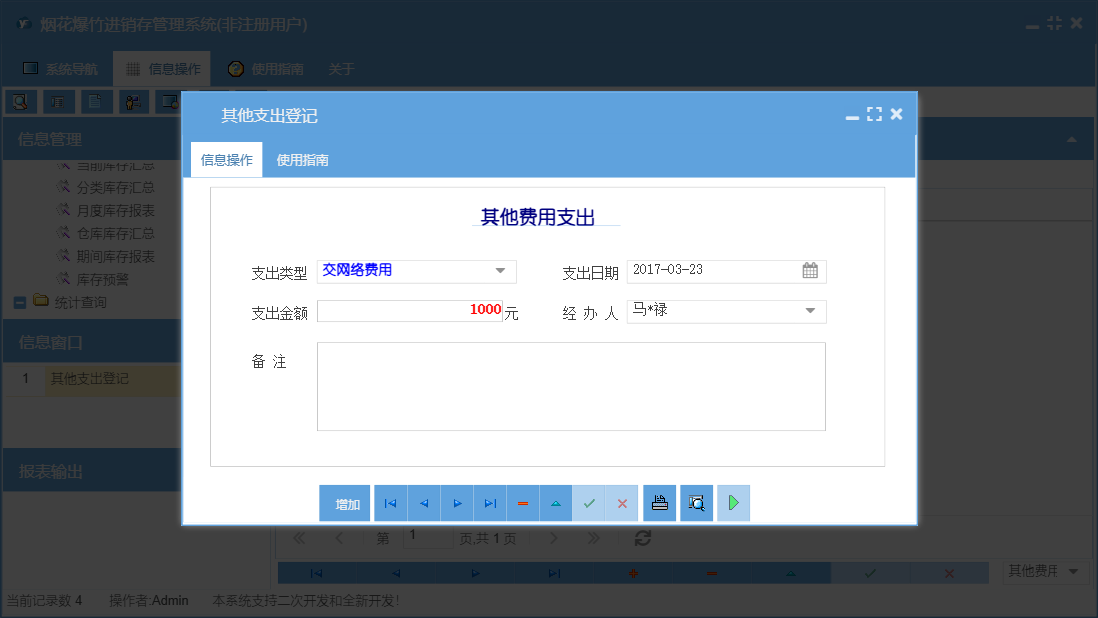This screenshot has height=618, width=1098.
Task: Click the search document icon in main toolbar
Action: [21, 101]
